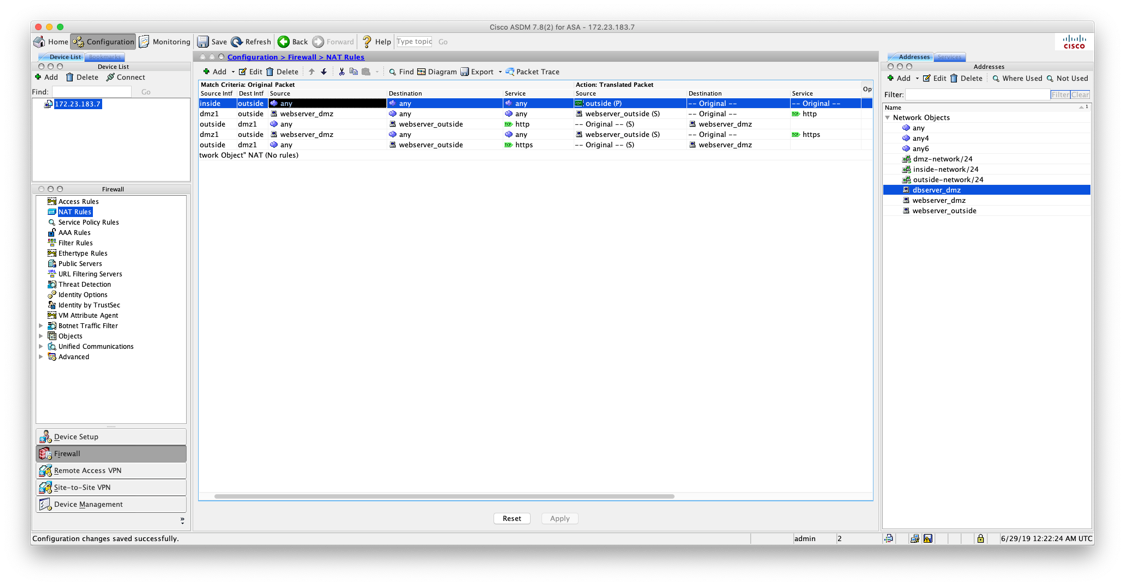Screen dimensions: 1125x585
Task: Click the Reset button
Action: (512, 518)
